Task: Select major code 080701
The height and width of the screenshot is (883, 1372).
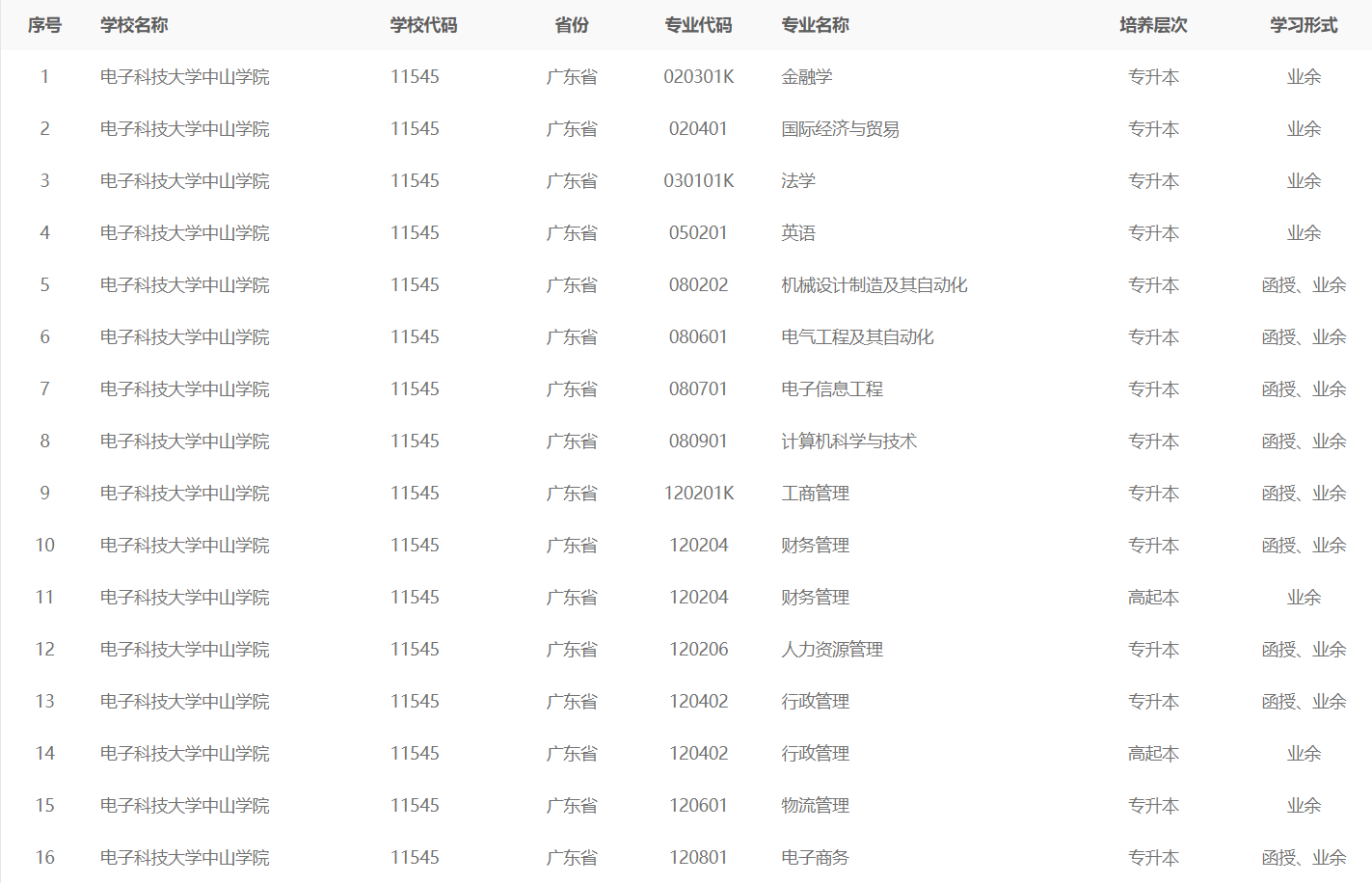Action: pyautogui.click(x=698, y=389)
